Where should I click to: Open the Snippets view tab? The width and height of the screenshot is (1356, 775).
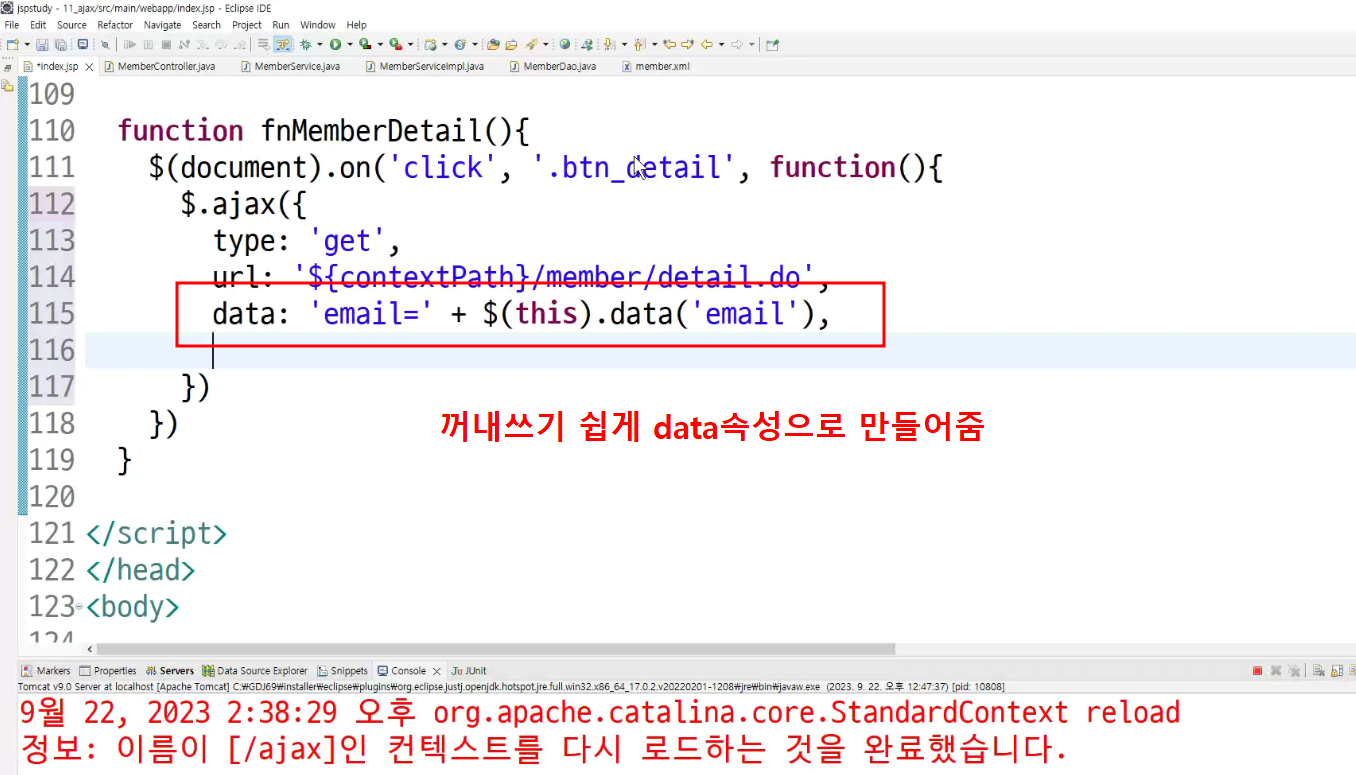pos(343,671)
